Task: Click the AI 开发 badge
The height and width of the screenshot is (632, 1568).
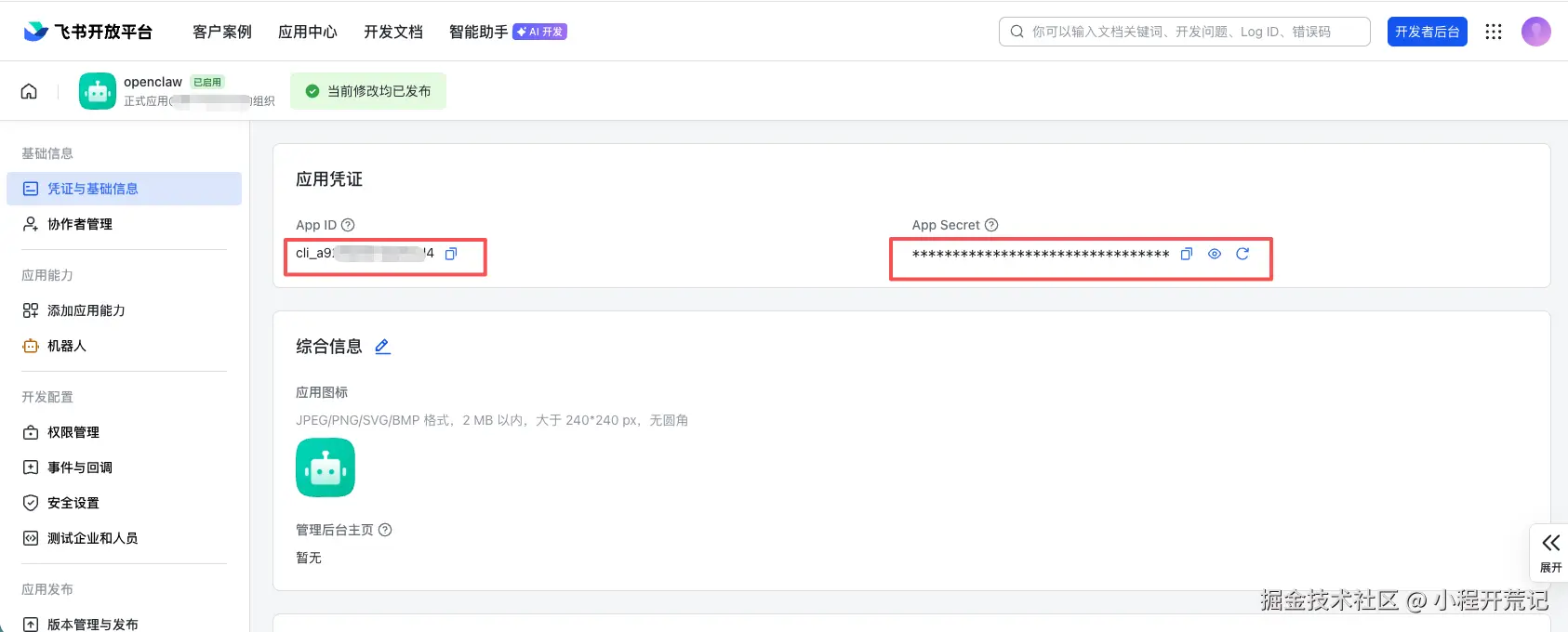Action: coord(540,32)
